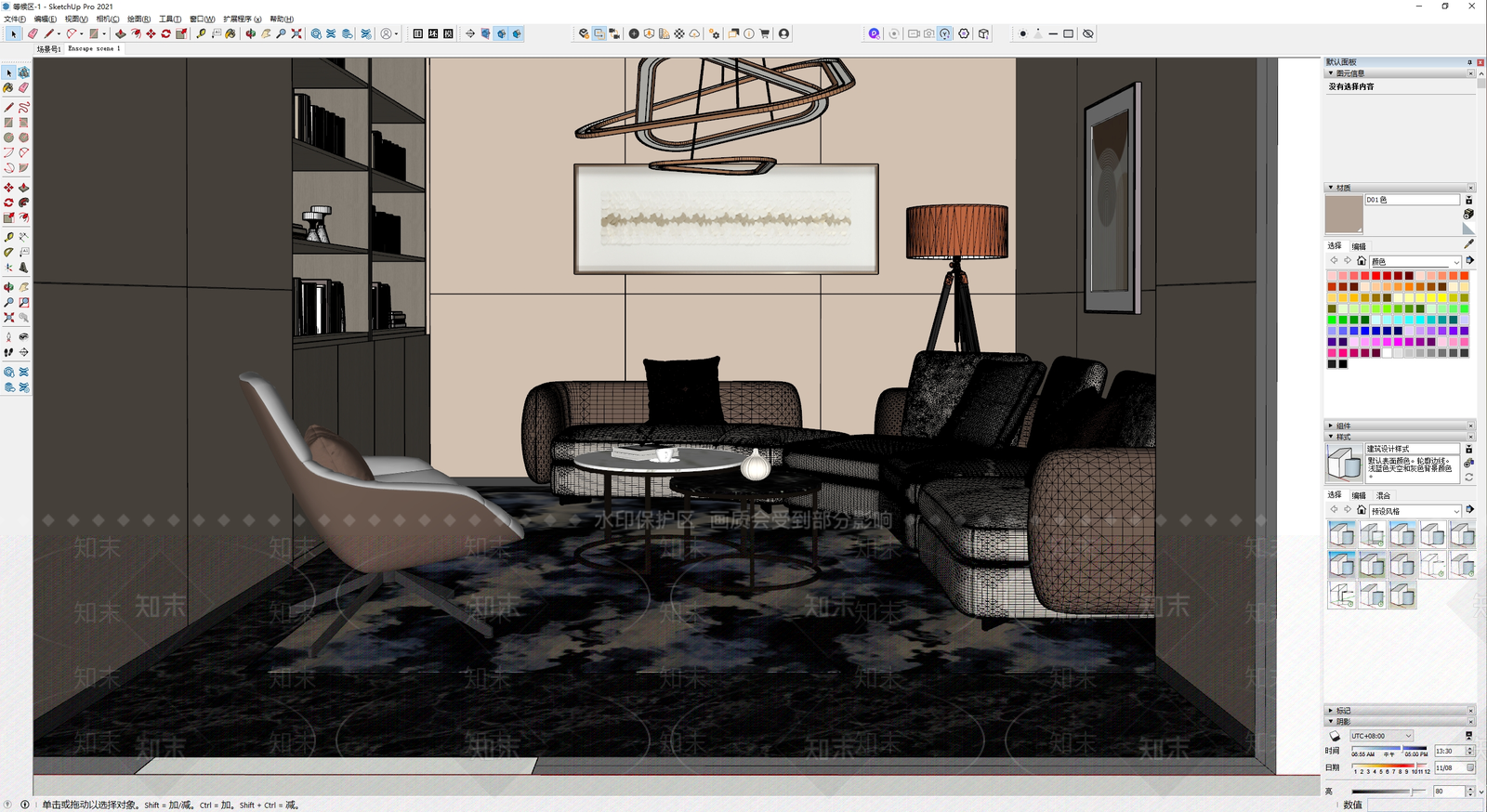Select the Line pencil tool in left toolbar

click(8, 107)
